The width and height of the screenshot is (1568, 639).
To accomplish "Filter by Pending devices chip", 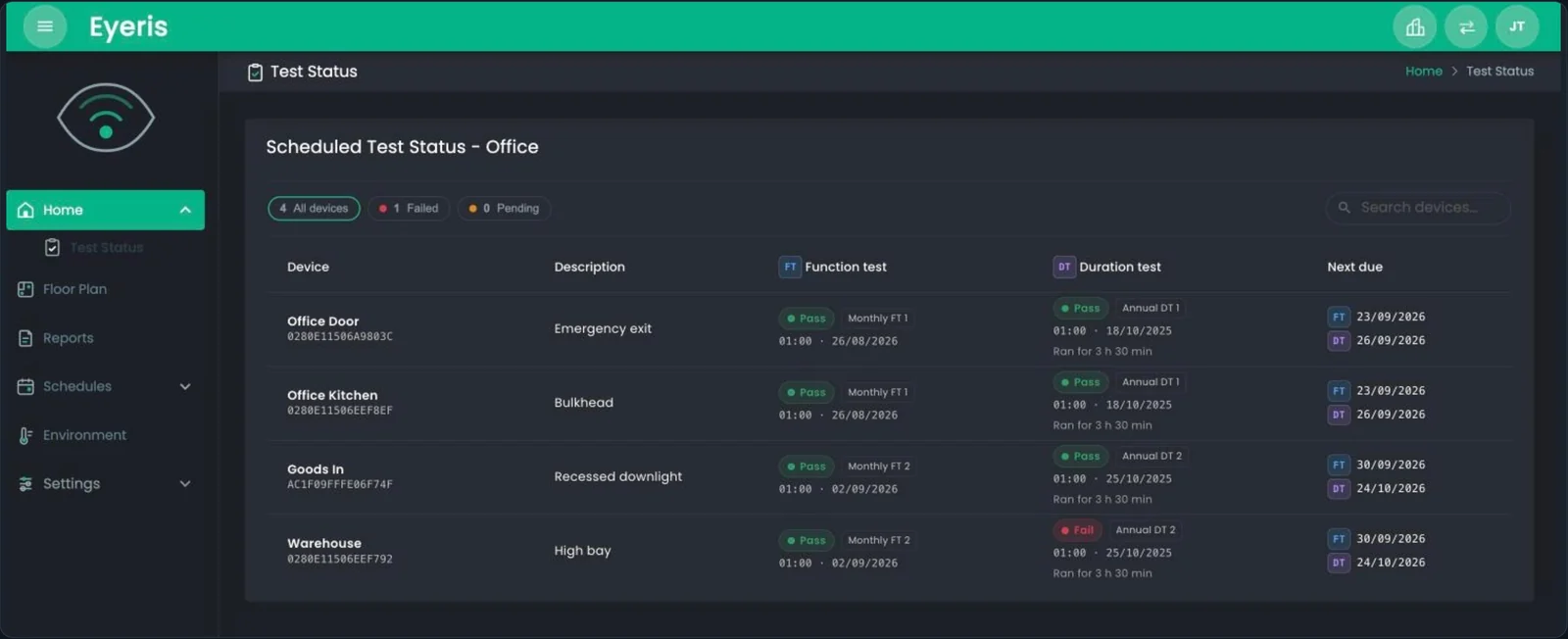I will 504,208.
